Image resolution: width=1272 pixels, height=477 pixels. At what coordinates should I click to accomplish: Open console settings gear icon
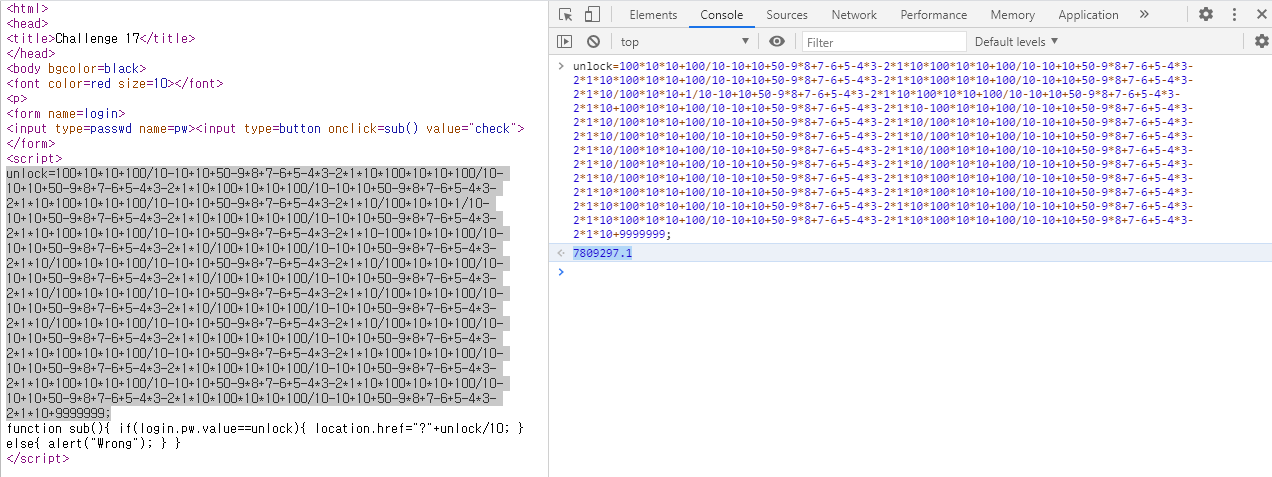[1261, 41]
